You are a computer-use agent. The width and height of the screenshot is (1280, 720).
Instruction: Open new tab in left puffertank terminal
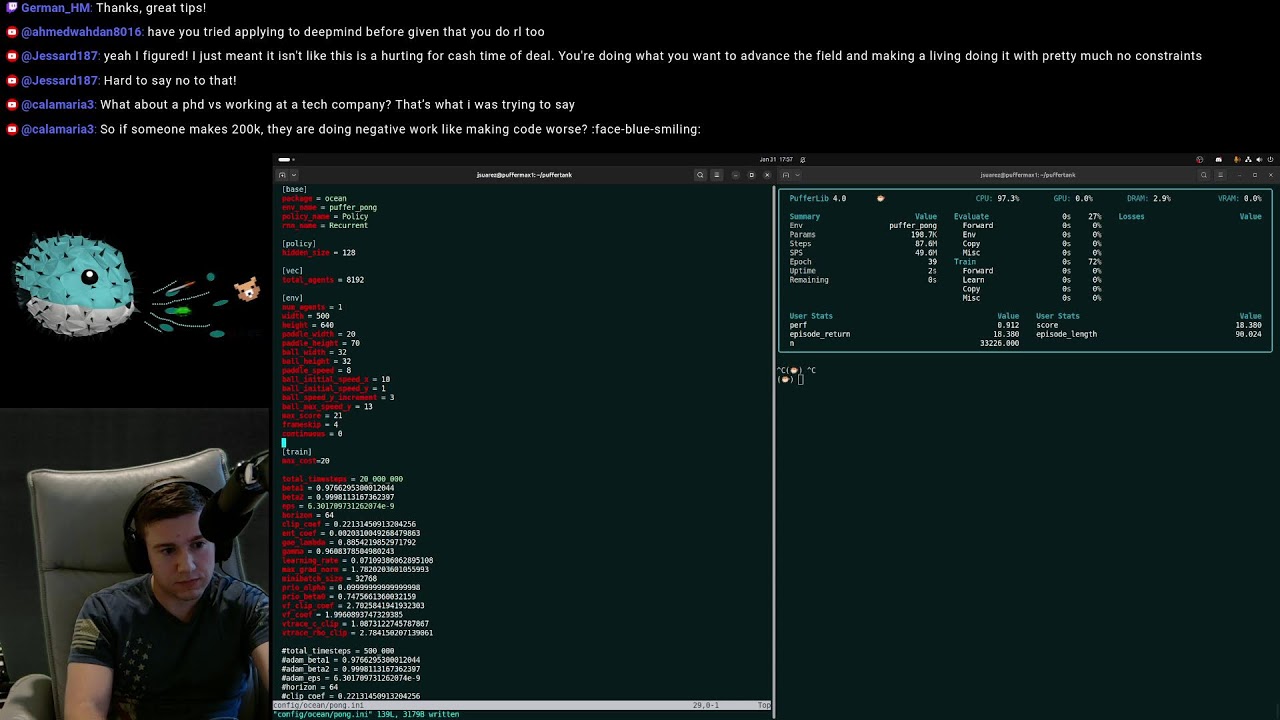pos(282,175)
